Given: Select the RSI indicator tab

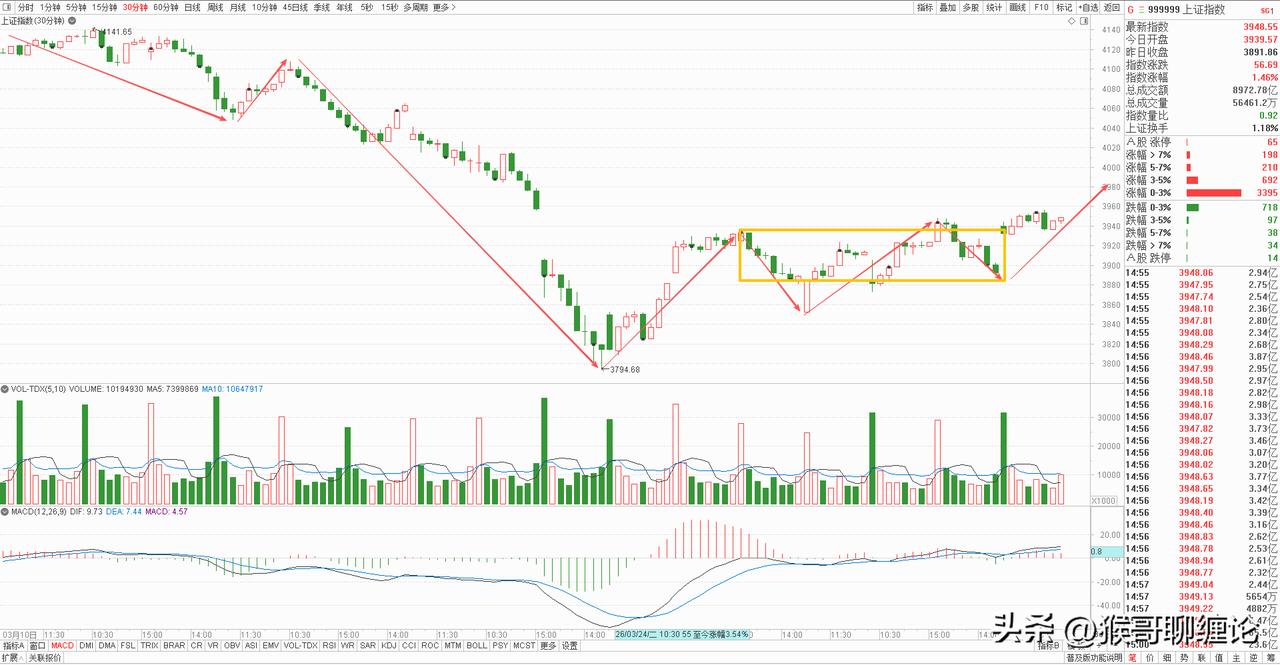Looking at the screenshot, I should [x=329, y=645].
